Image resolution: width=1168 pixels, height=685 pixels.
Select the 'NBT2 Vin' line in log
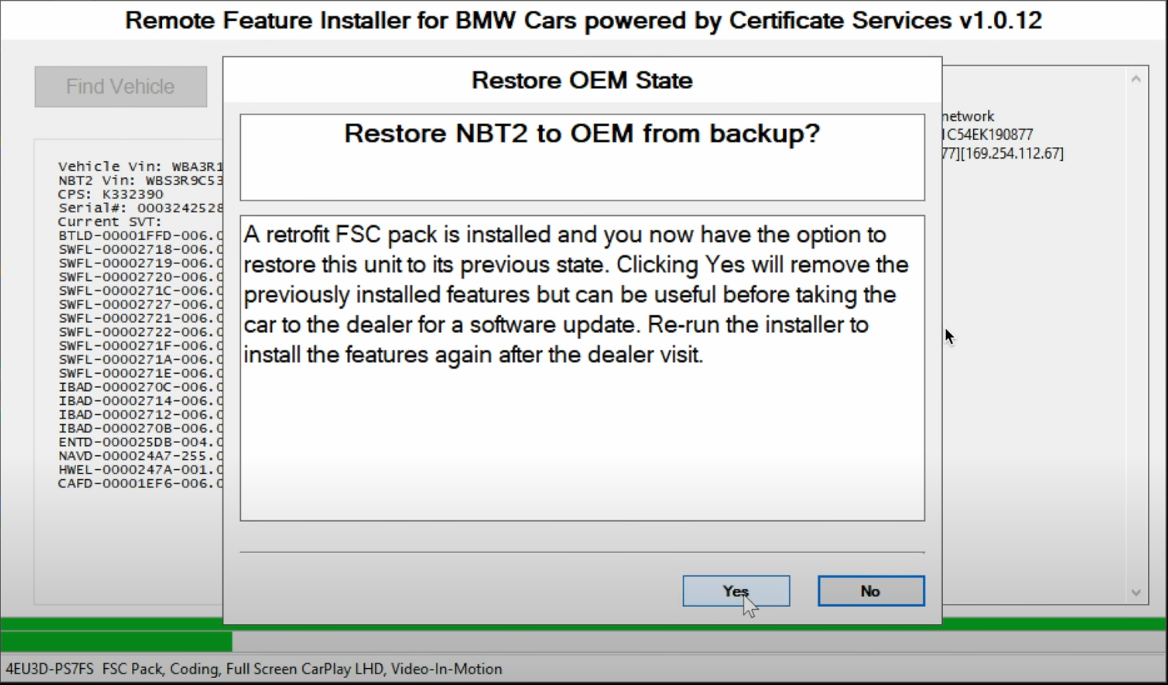click(x=141, y=181)
